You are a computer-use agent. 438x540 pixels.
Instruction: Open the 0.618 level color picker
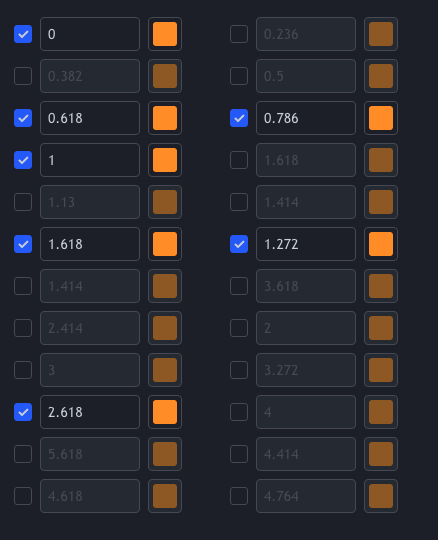[165, 118]
